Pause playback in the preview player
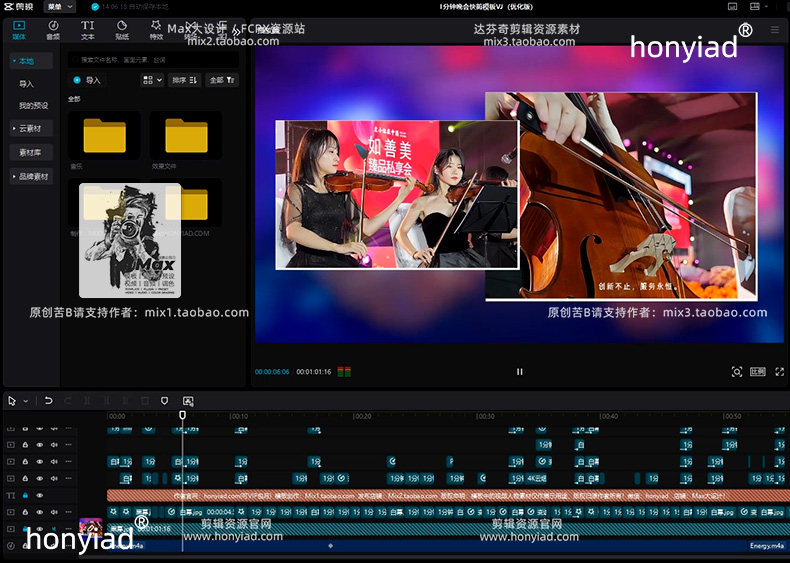This screenshot has width=790, height=563. (519, 372)
